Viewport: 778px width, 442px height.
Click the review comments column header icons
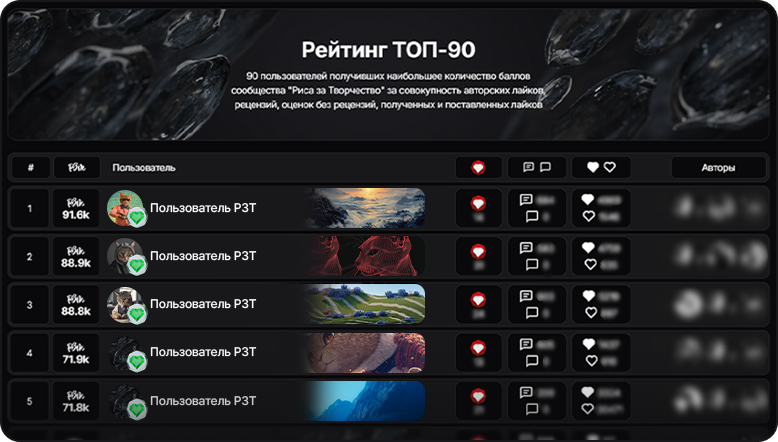[537, 168]
